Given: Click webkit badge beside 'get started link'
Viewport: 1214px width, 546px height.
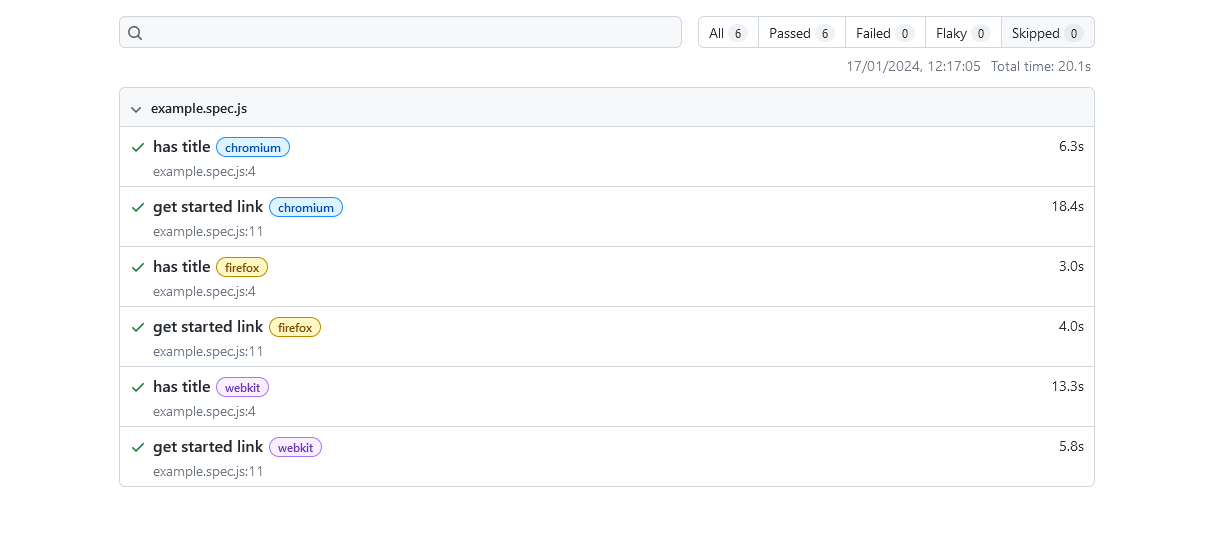Looking at the screenshot, I should 295,448.
